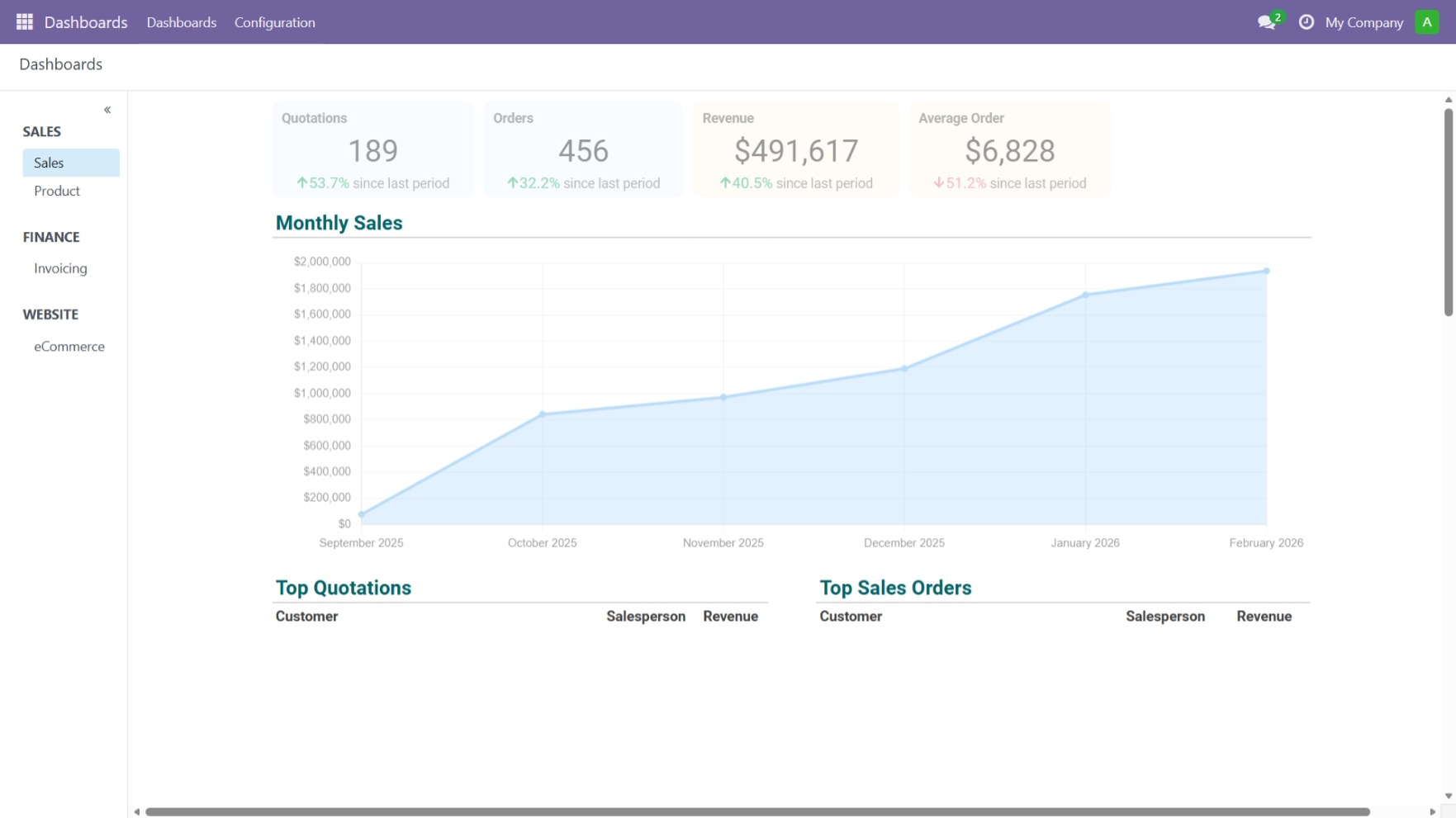Click the Average Order scorecard
1456x818 pixels.
[1009, 150]
